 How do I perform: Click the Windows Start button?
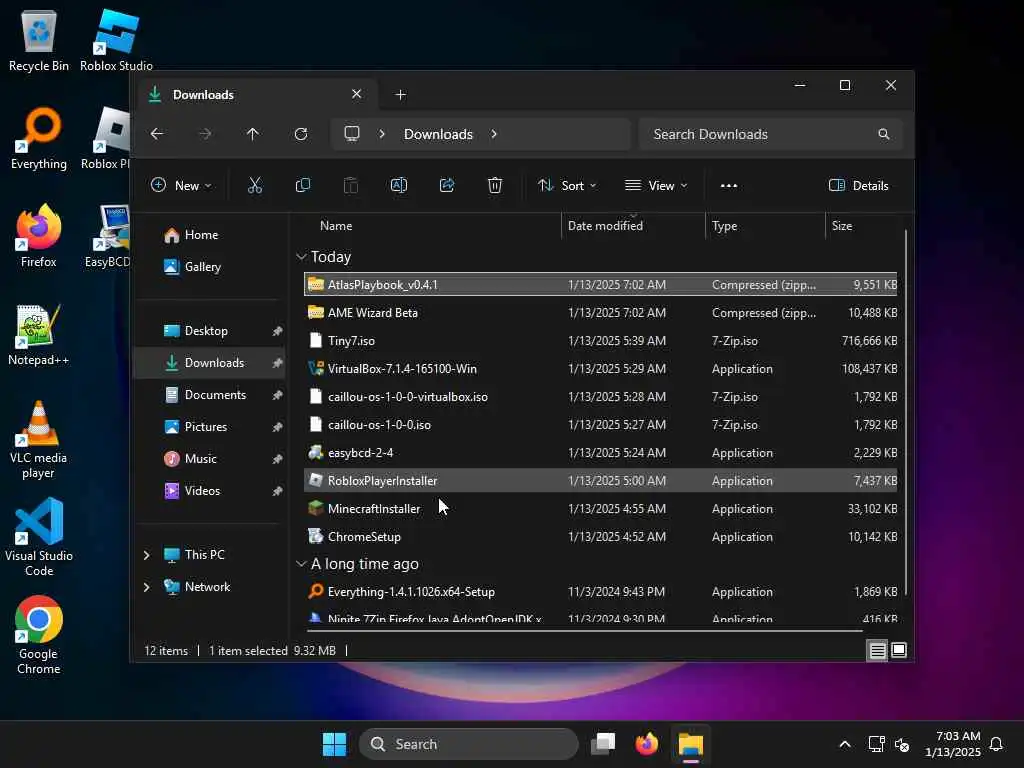334,744
